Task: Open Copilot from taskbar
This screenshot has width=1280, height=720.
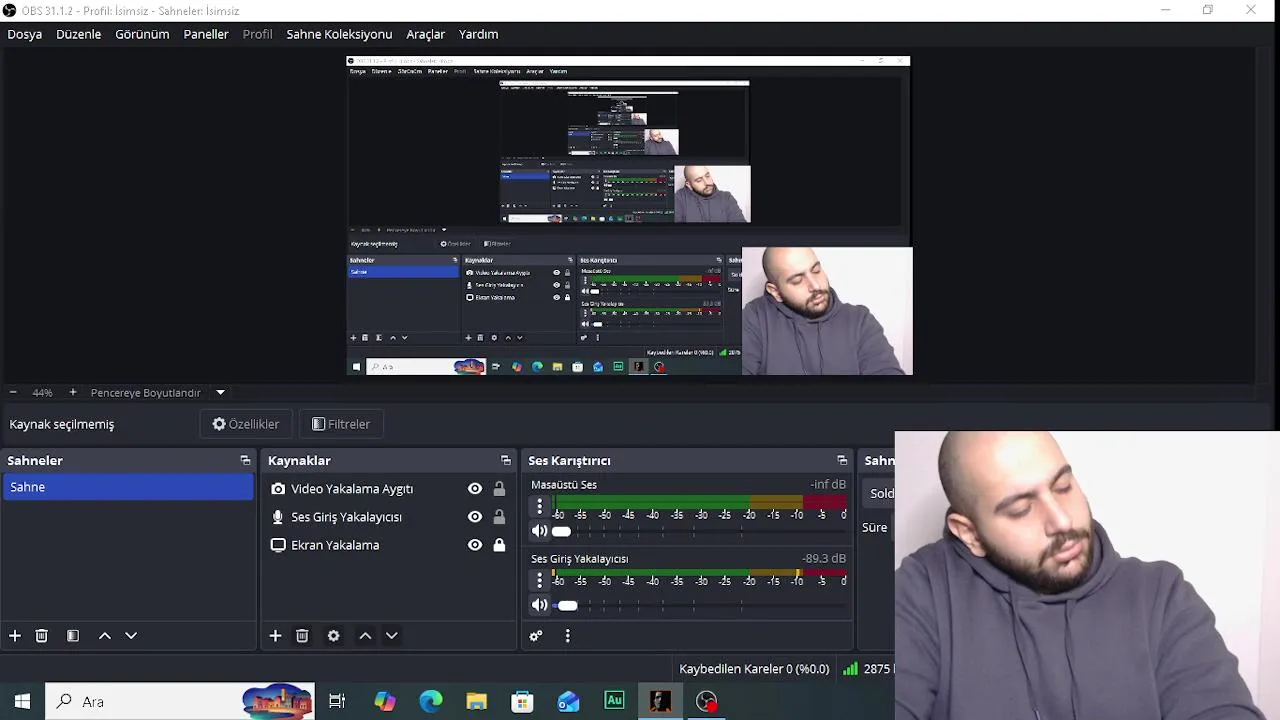Action: click(385, 702)
